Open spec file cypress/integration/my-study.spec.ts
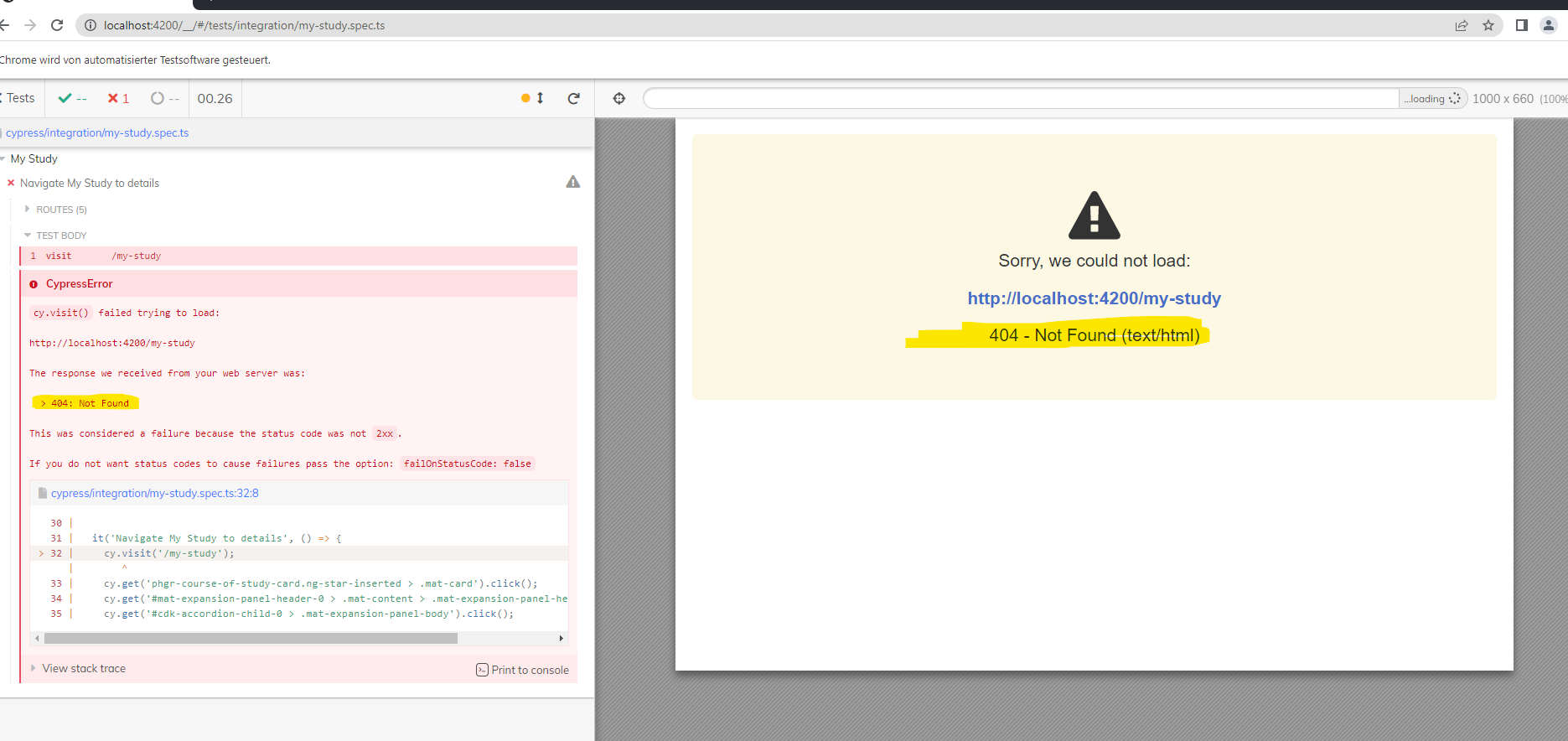 pyautogui.click(x=97, y=132)
